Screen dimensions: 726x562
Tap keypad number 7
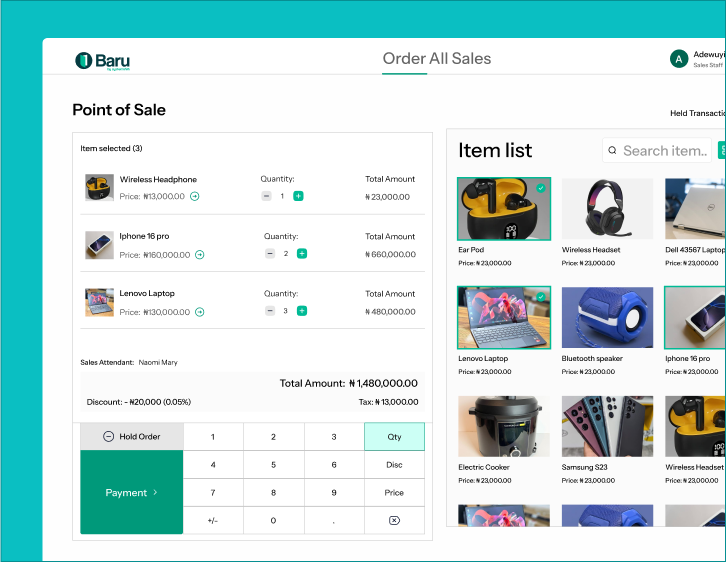(x=213, y=493)
